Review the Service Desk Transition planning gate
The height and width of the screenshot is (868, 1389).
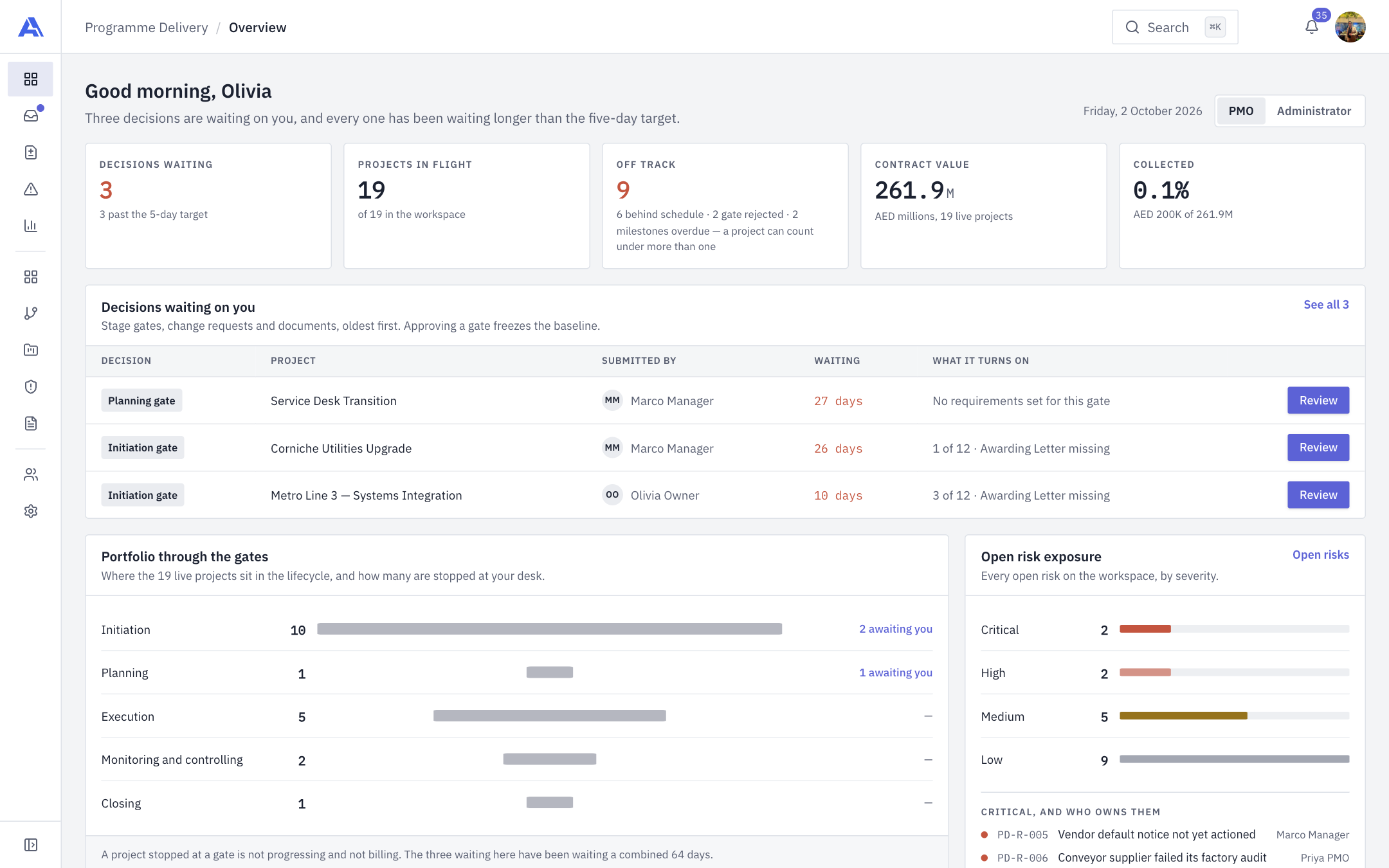click(1318, 401)
